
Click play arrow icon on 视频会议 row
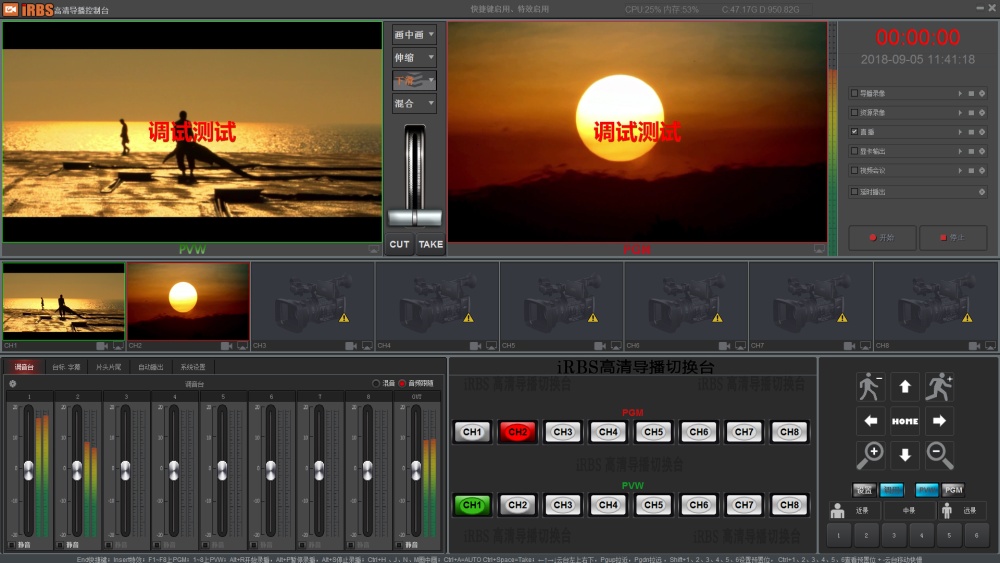[x=960, y=171]
